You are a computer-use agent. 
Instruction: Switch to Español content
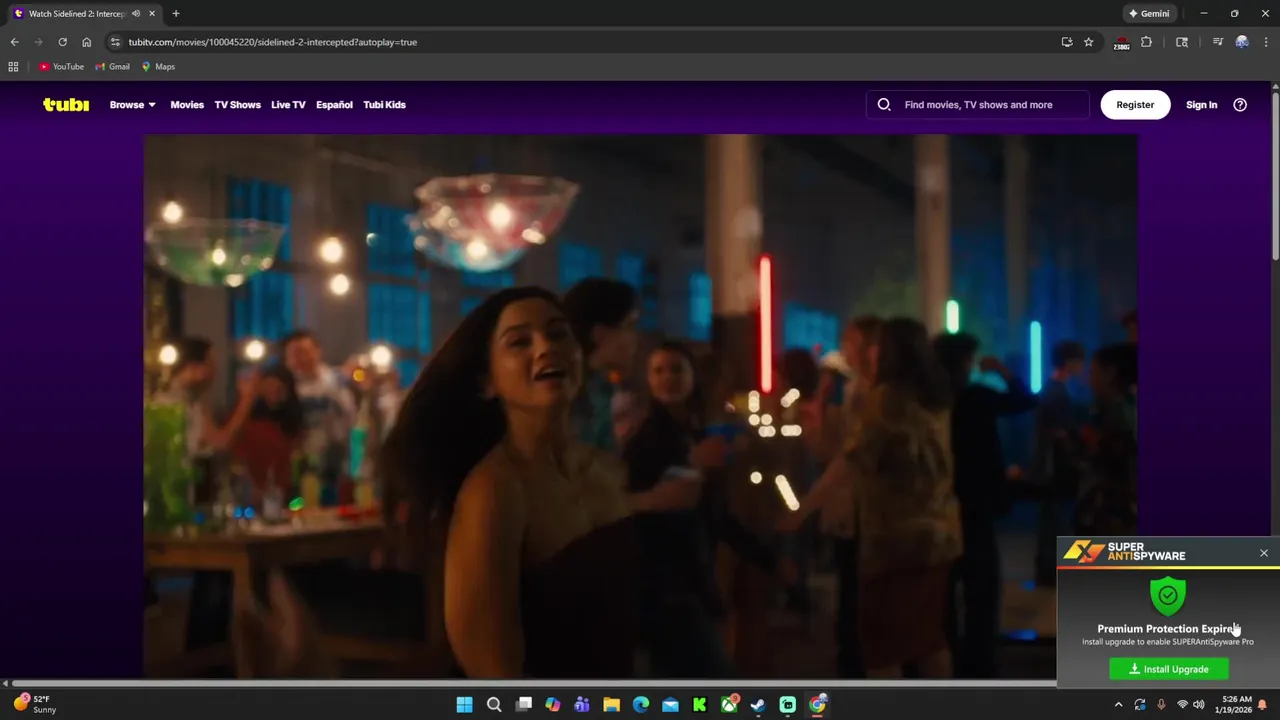pos(334,104)
